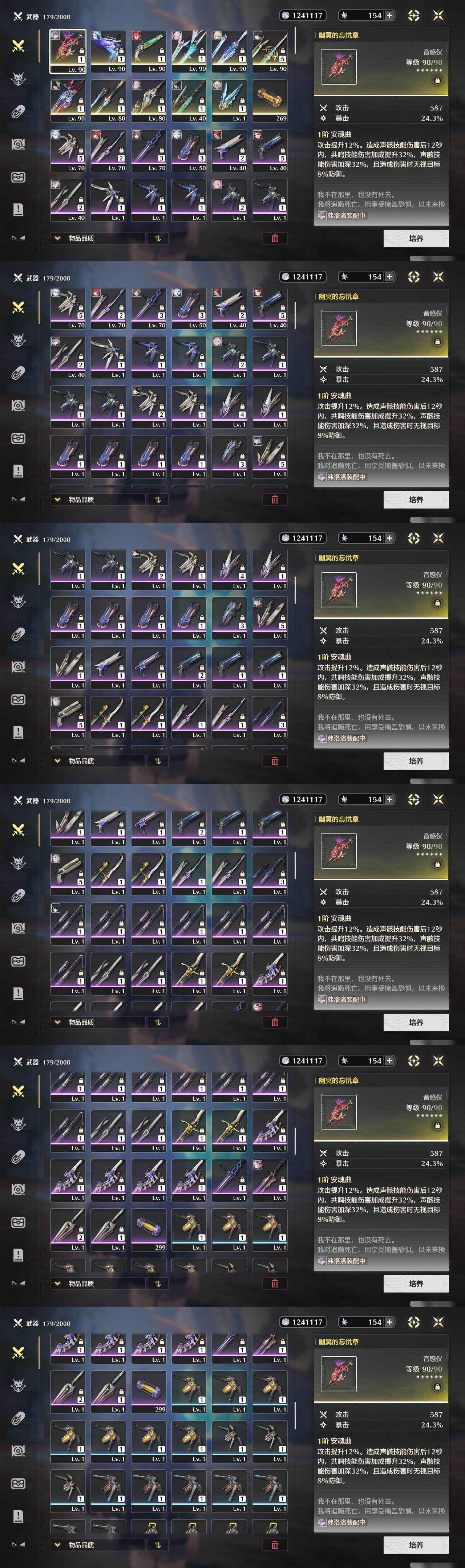
Task: Open demon-mask echoes category in topmost view sidebar
Action: 18,78
